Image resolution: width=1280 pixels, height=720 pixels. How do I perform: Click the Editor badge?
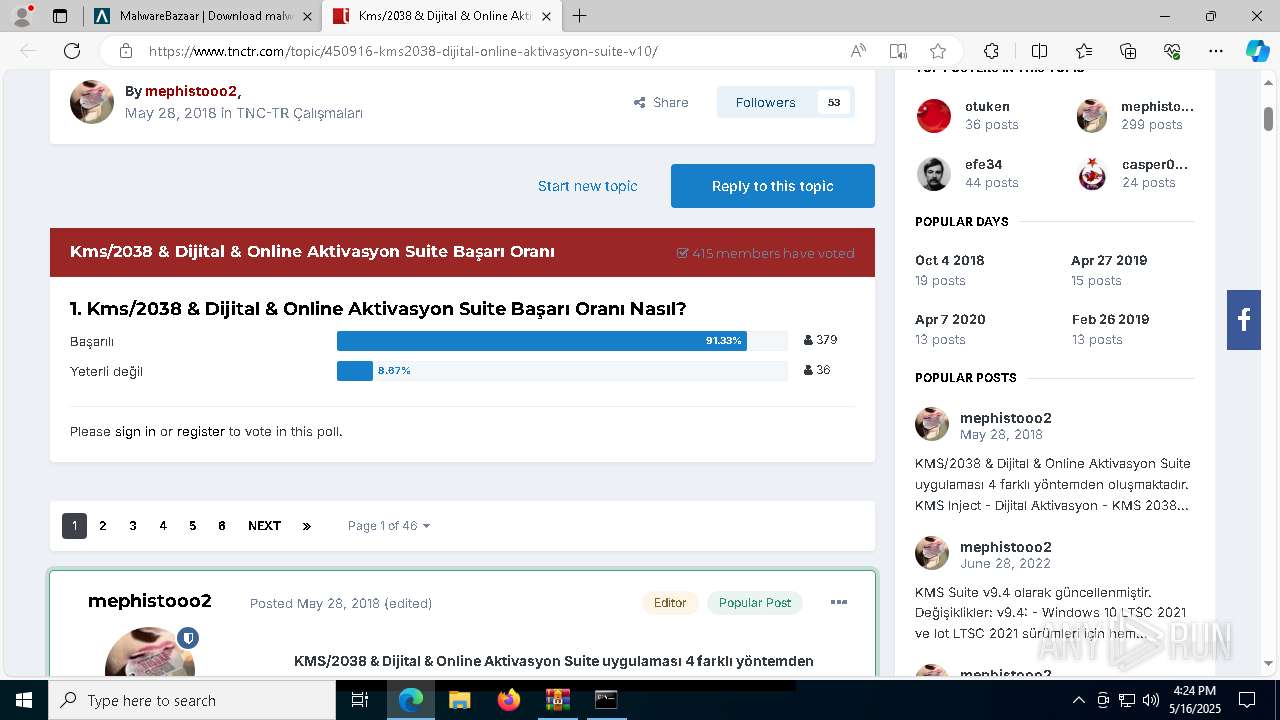pos(670,603)
